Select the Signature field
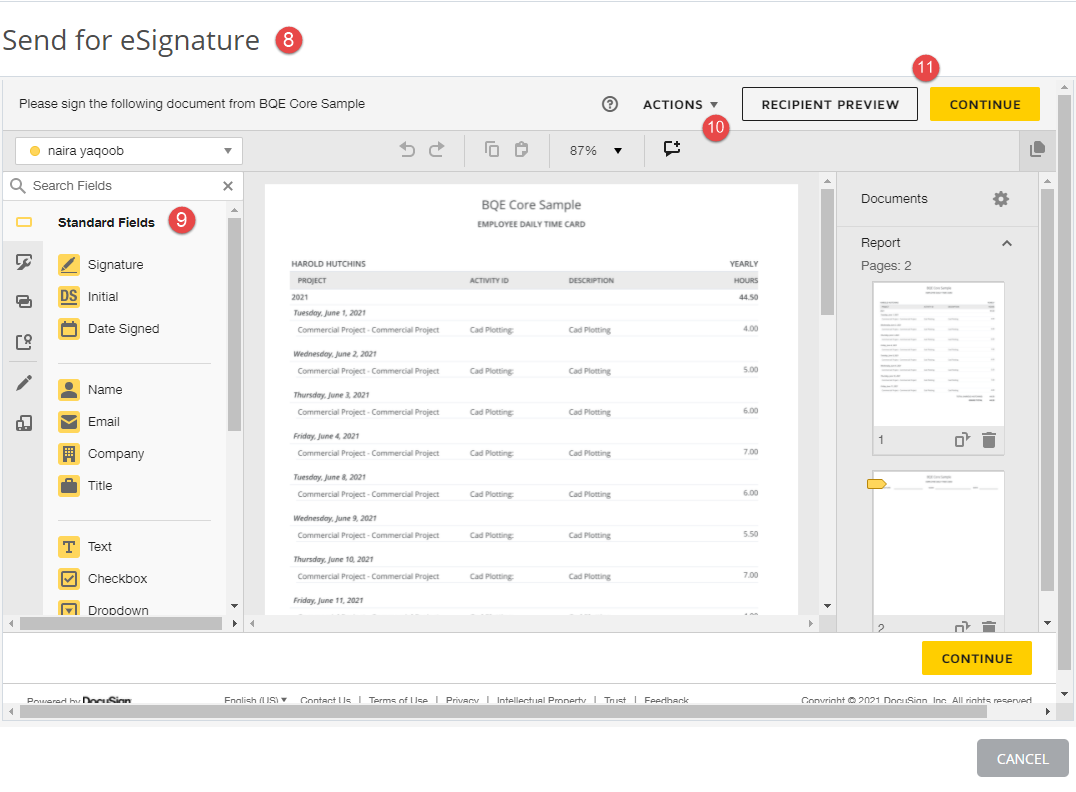Screen dimensions: 1076x792 [115, 265]
